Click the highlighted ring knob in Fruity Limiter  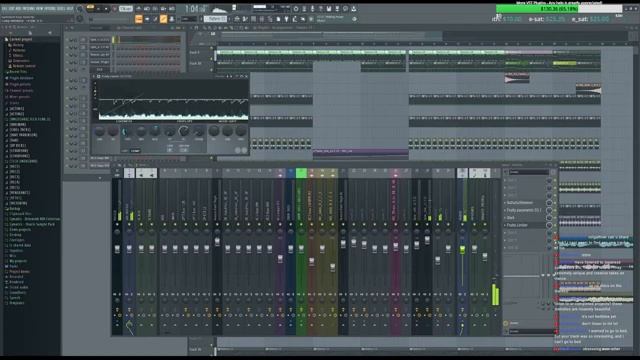(x=184, y=131)
